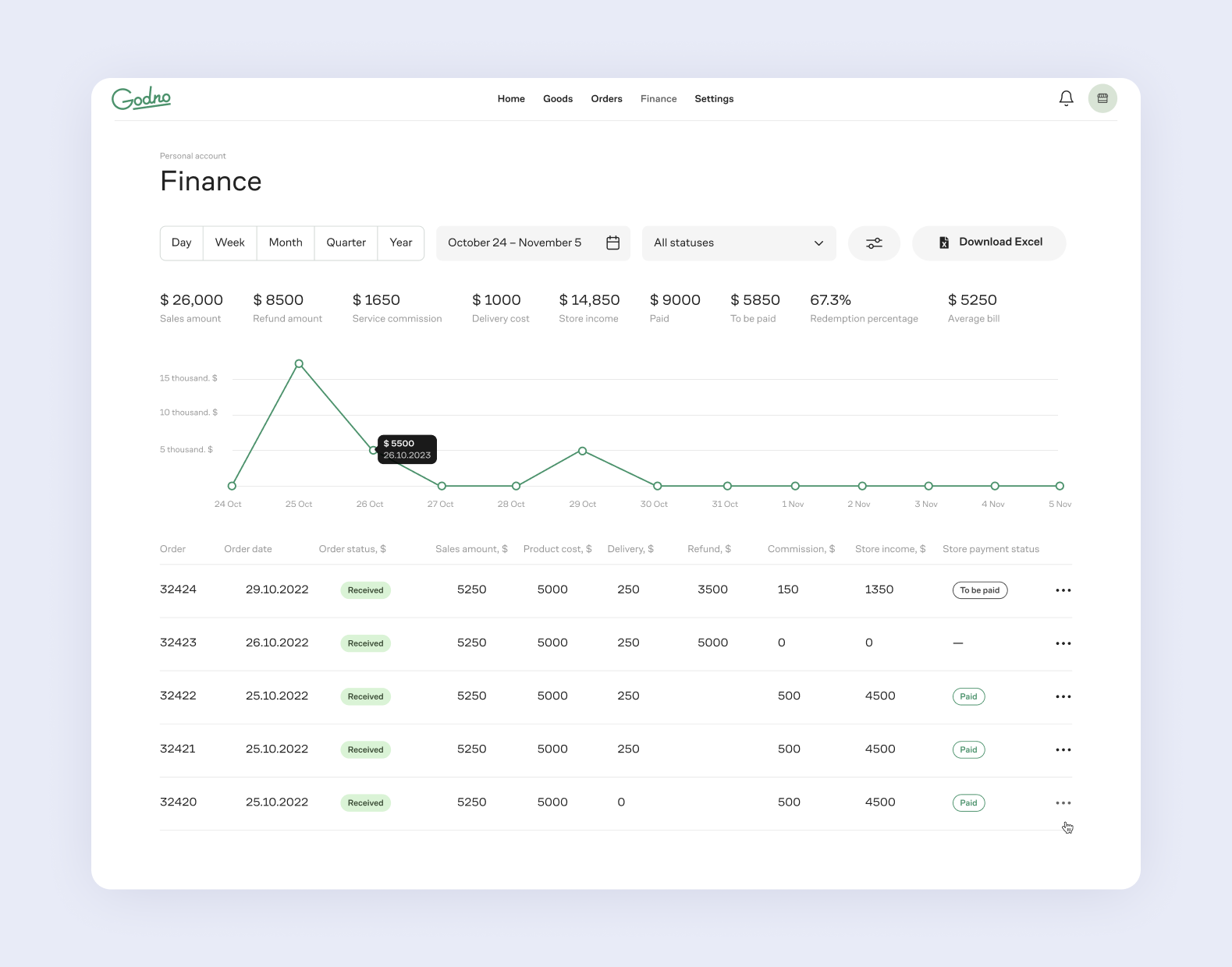
Task: Open the filter sliders button
Action: [x=874, y=243]
